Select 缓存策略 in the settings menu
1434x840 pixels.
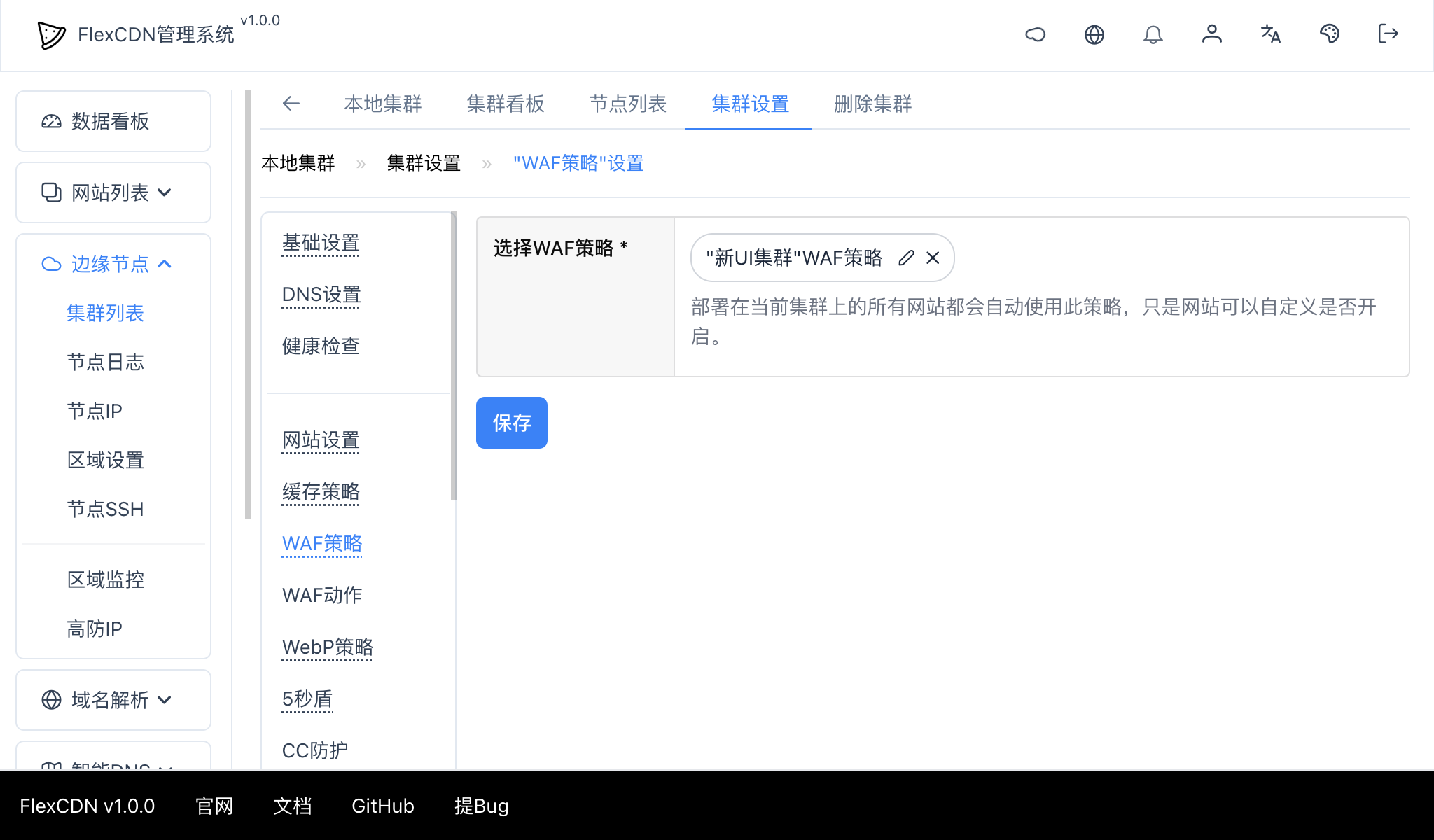click(x=321, y=492)
